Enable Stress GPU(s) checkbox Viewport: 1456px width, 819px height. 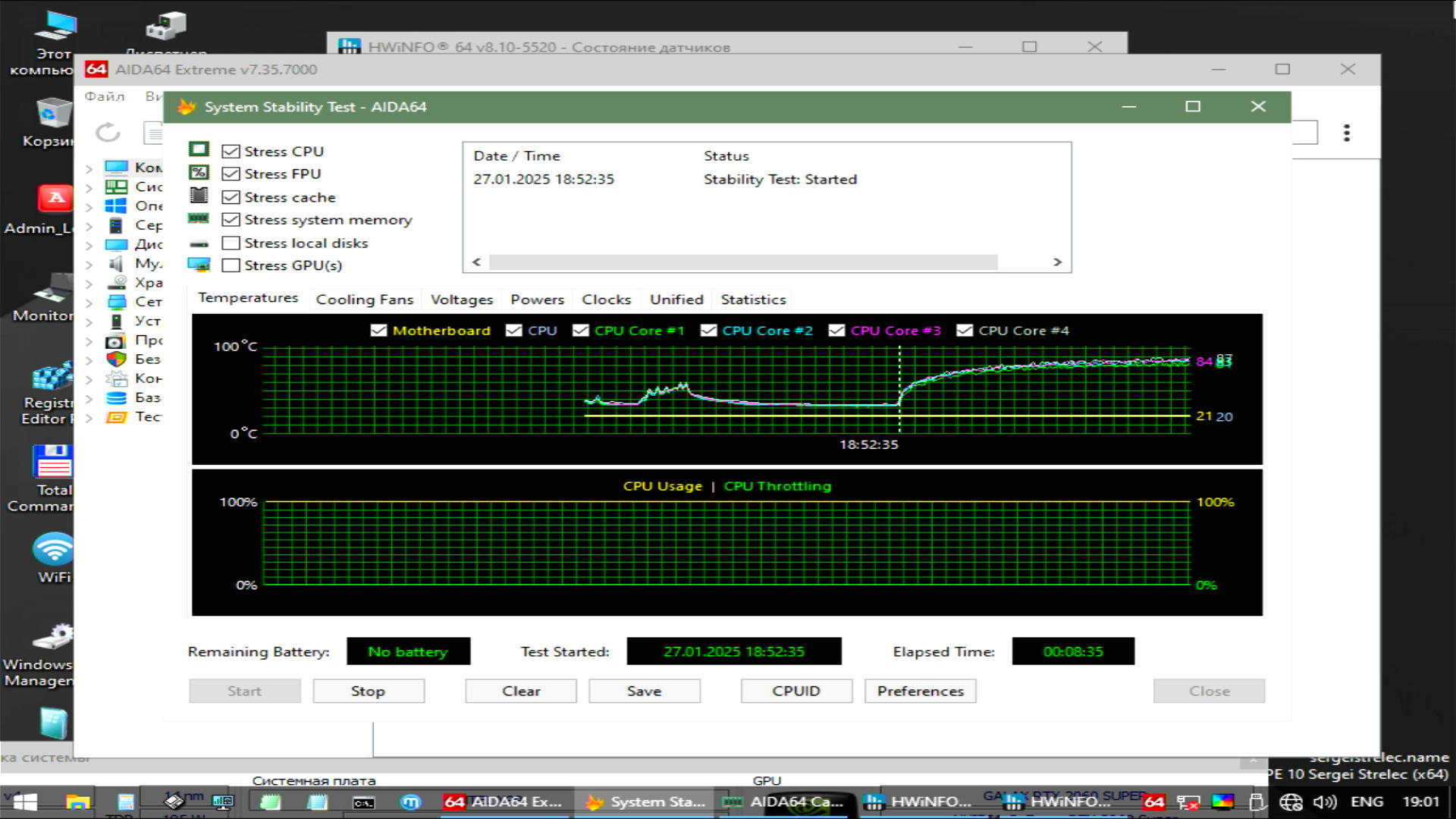[231, 265]
